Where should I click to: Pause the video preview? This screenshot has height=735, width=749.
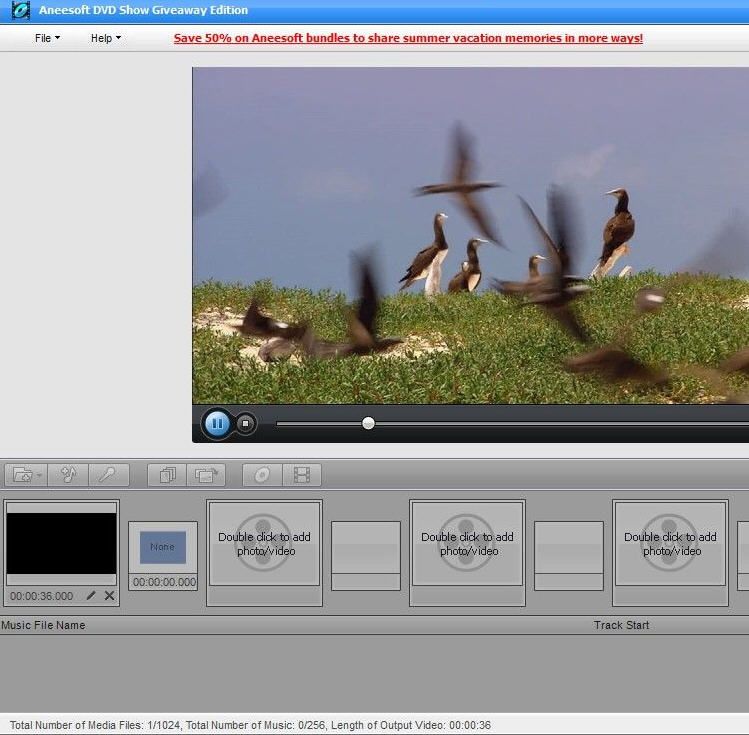(217, 424)
